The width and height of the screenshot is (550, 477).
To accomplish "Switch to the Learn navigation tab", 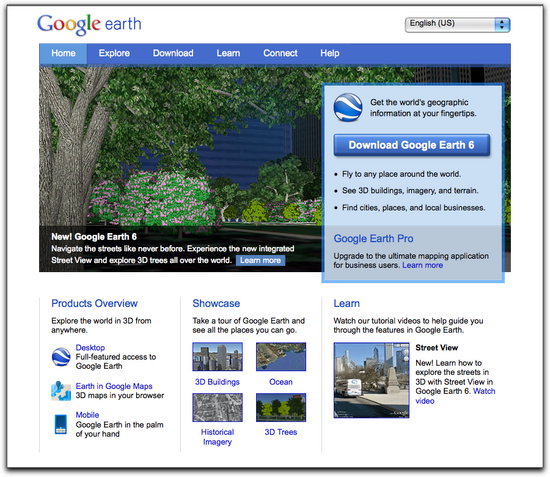I will click(228, 53).
